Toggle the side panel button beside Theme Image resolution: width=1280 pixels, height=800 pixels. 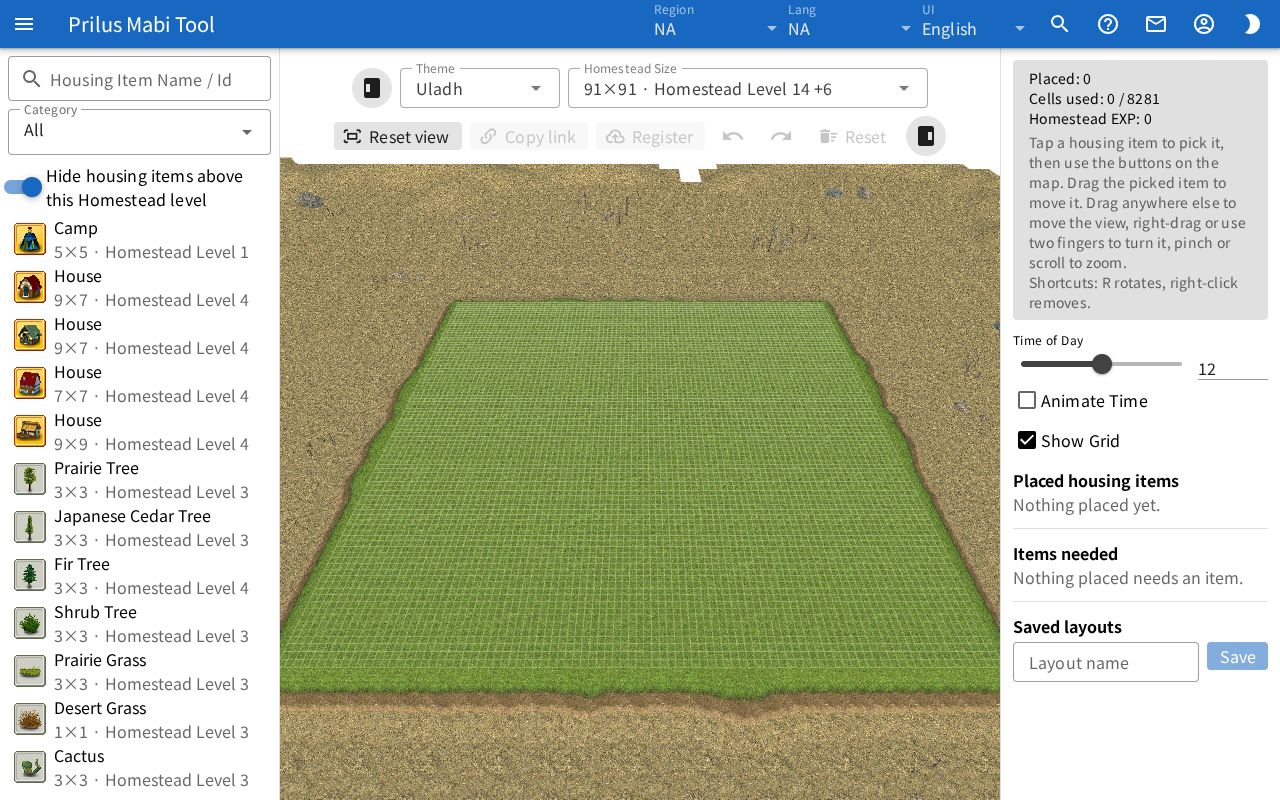pos(372,88)
